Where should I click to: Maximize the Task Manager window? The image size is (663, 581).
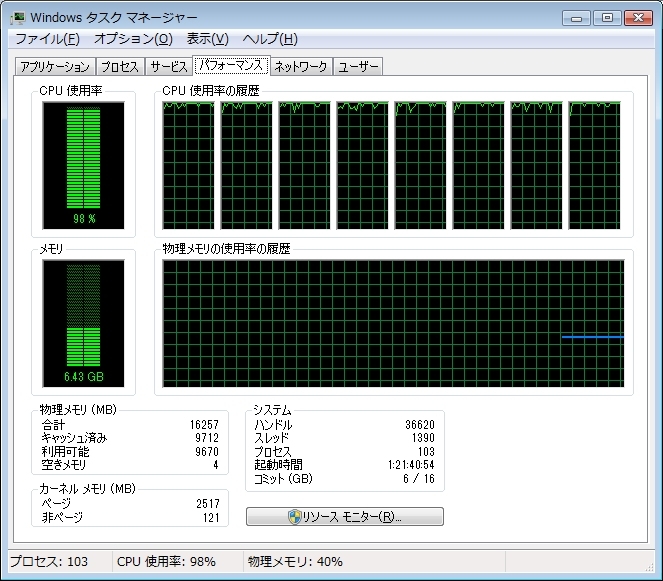(x=607, y=18)
